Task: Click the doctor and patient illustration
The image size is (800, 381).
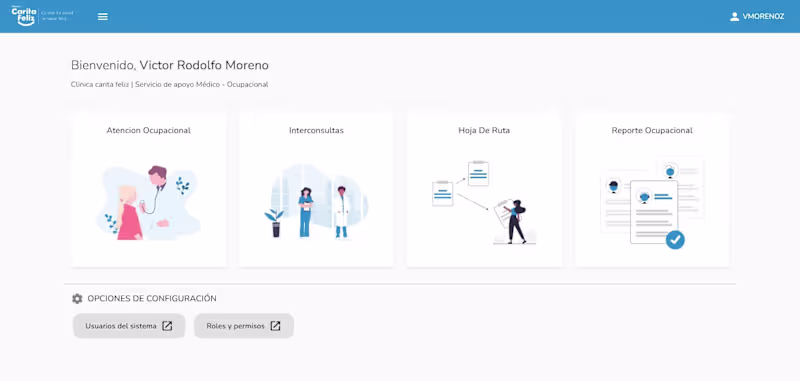Action: [x=148, y=202]
